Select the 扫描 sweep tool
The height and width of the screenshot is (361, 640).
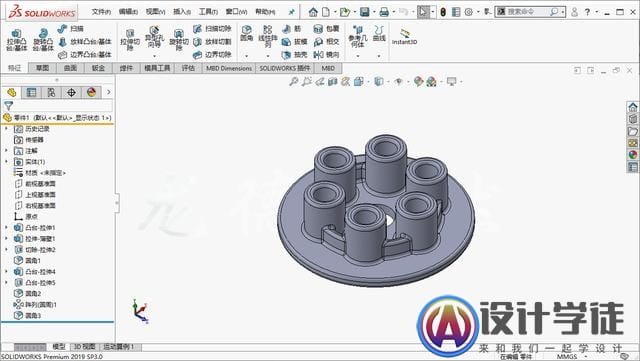[x=70, y=29]
